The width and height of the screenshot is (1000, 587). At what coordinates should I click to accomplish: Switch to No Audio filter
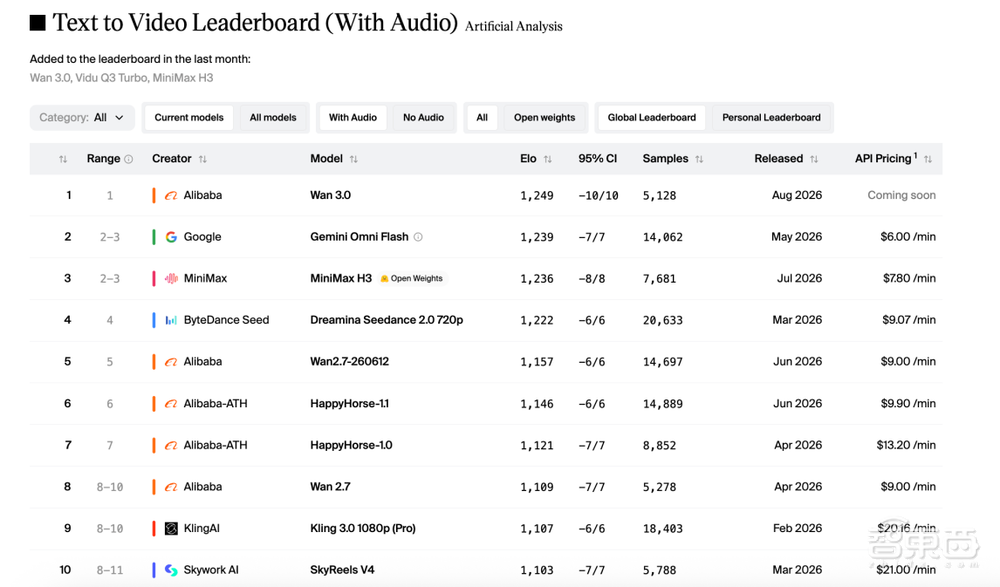[x=423, y=117]
